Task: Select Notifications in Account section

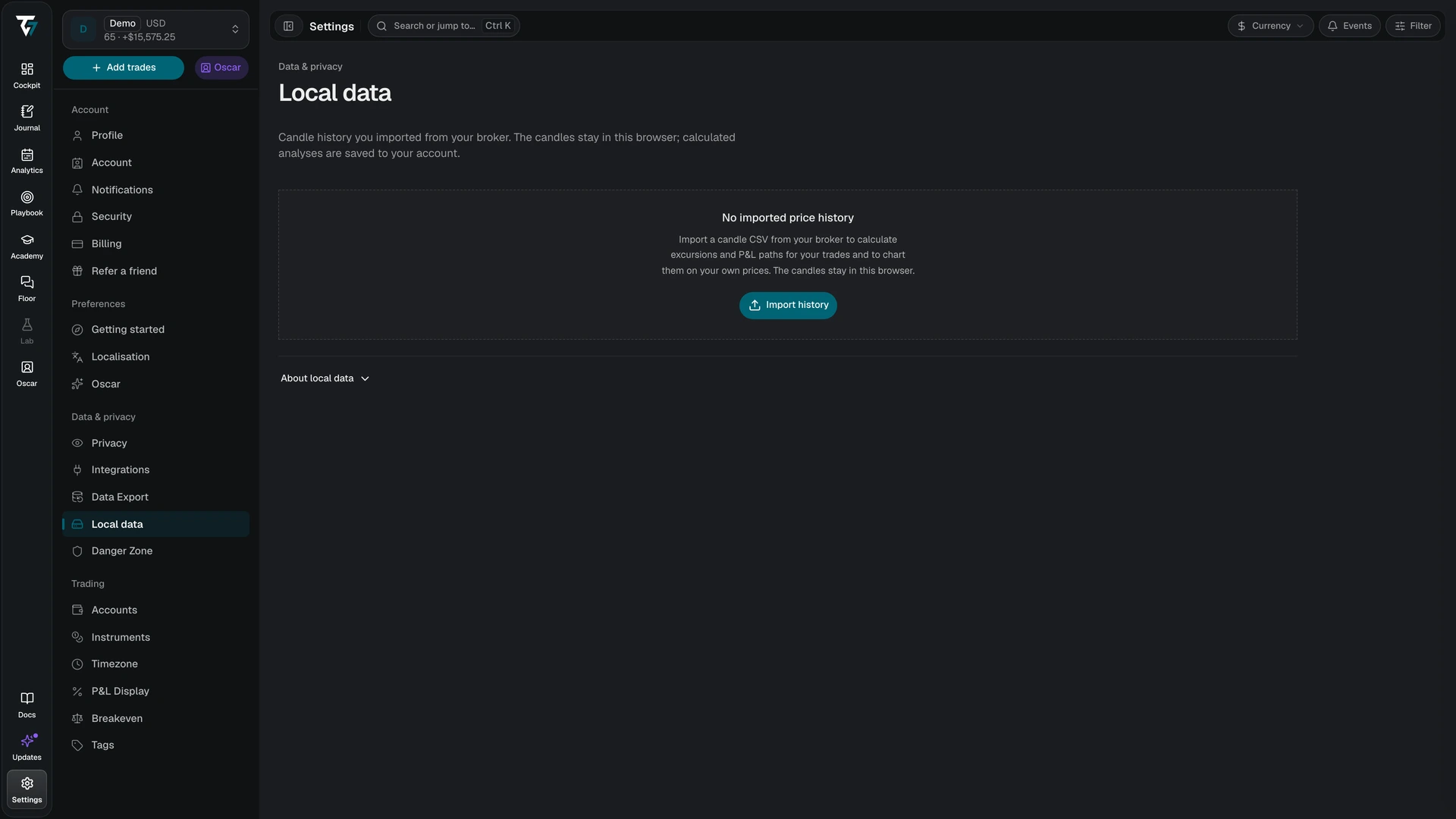Action: (155, 190)
